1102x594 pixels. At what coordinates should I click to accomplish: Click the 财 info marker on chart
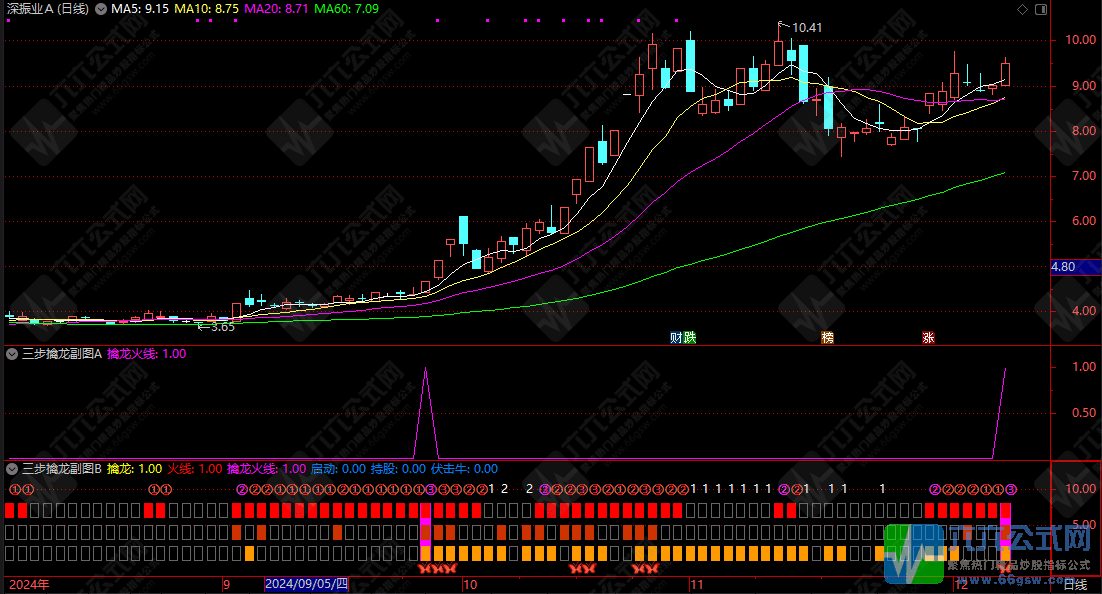(x=677, y=338)
